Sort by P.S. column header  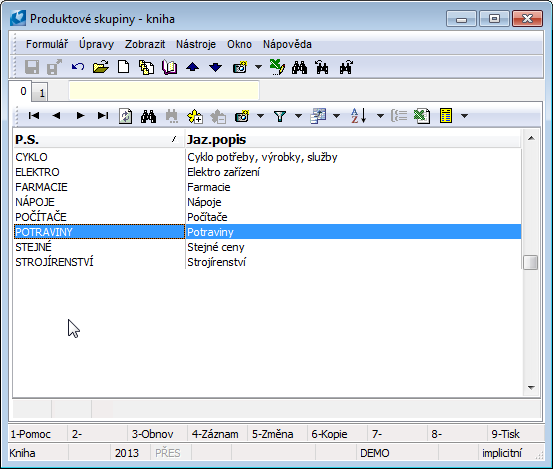[x=99, y=140]
